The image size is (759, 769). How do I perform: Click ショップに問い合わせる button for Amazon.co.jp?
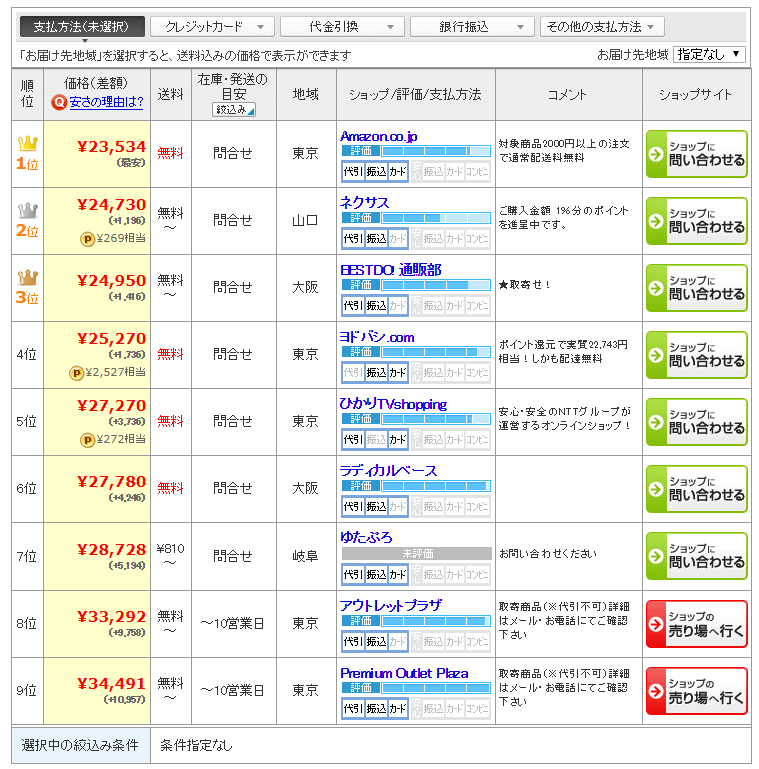697,154
